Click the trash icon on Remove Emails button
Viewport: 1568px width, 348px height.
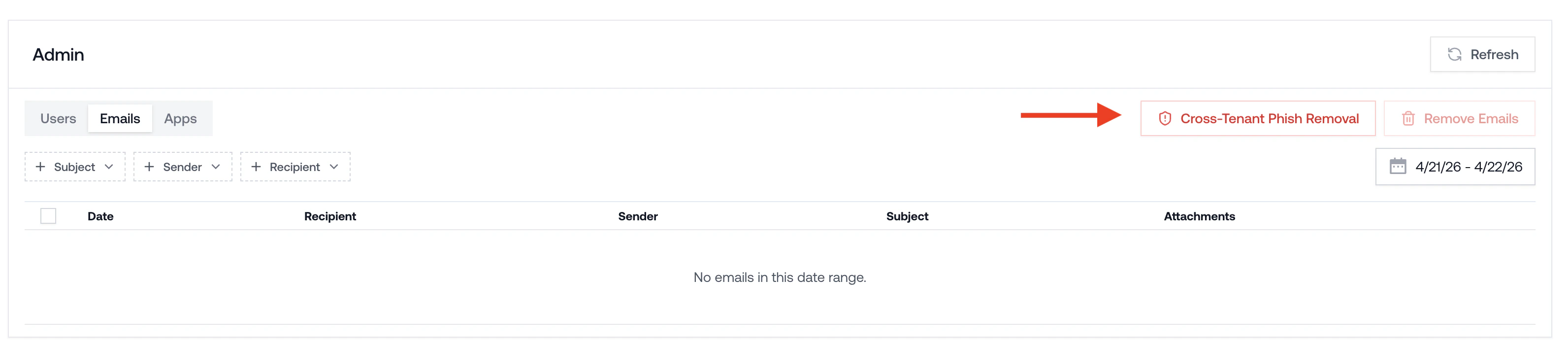tap(1408, 118)
